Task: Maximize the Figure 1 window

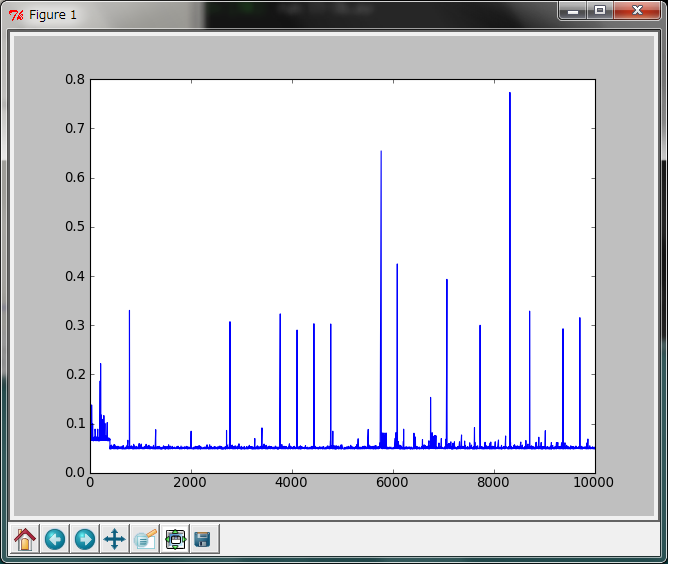Action: click(x=600, y=10)
